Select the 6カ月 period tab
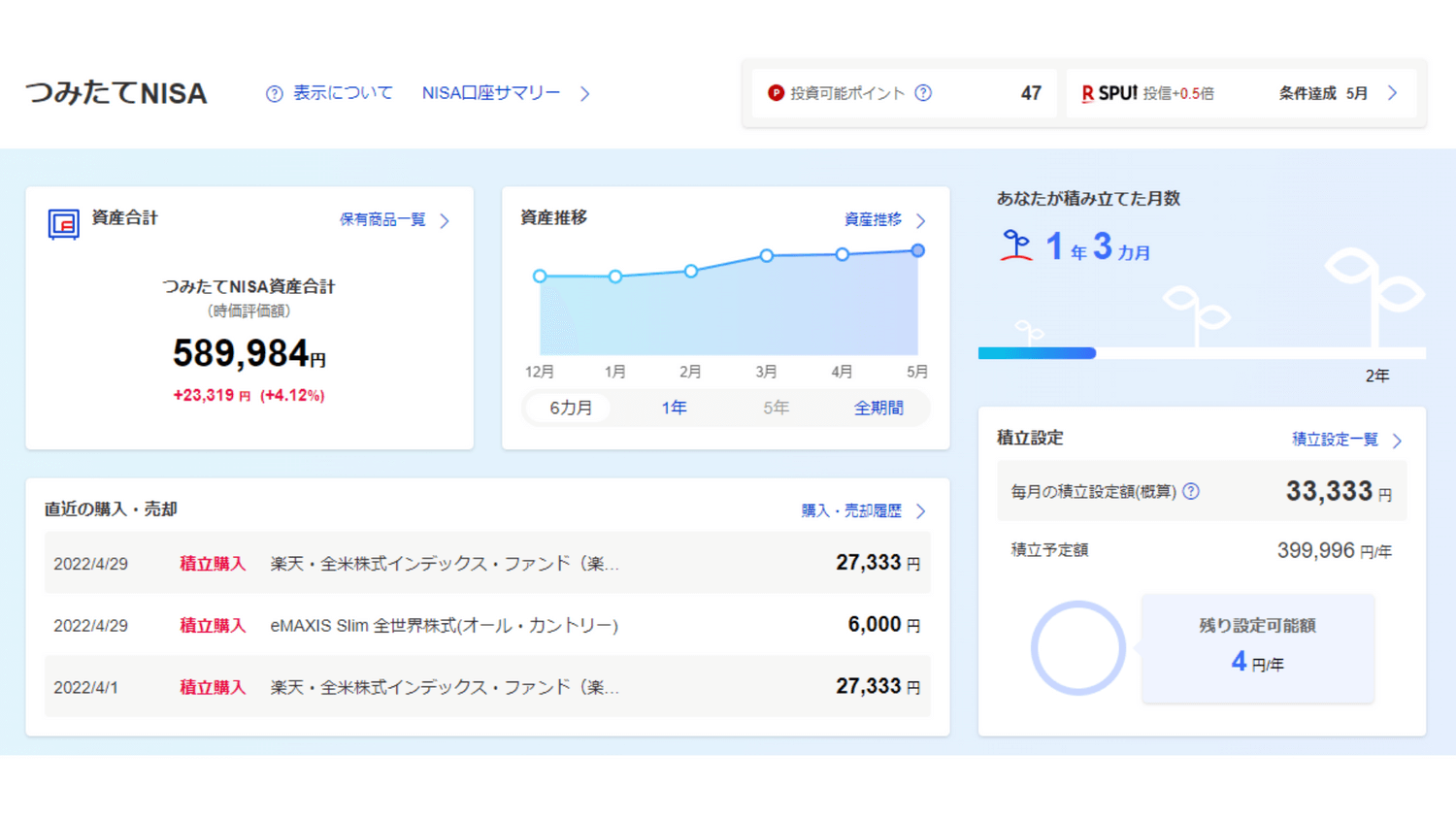The height and width of the screenshot is (818, 1456). tap(570, 409)
